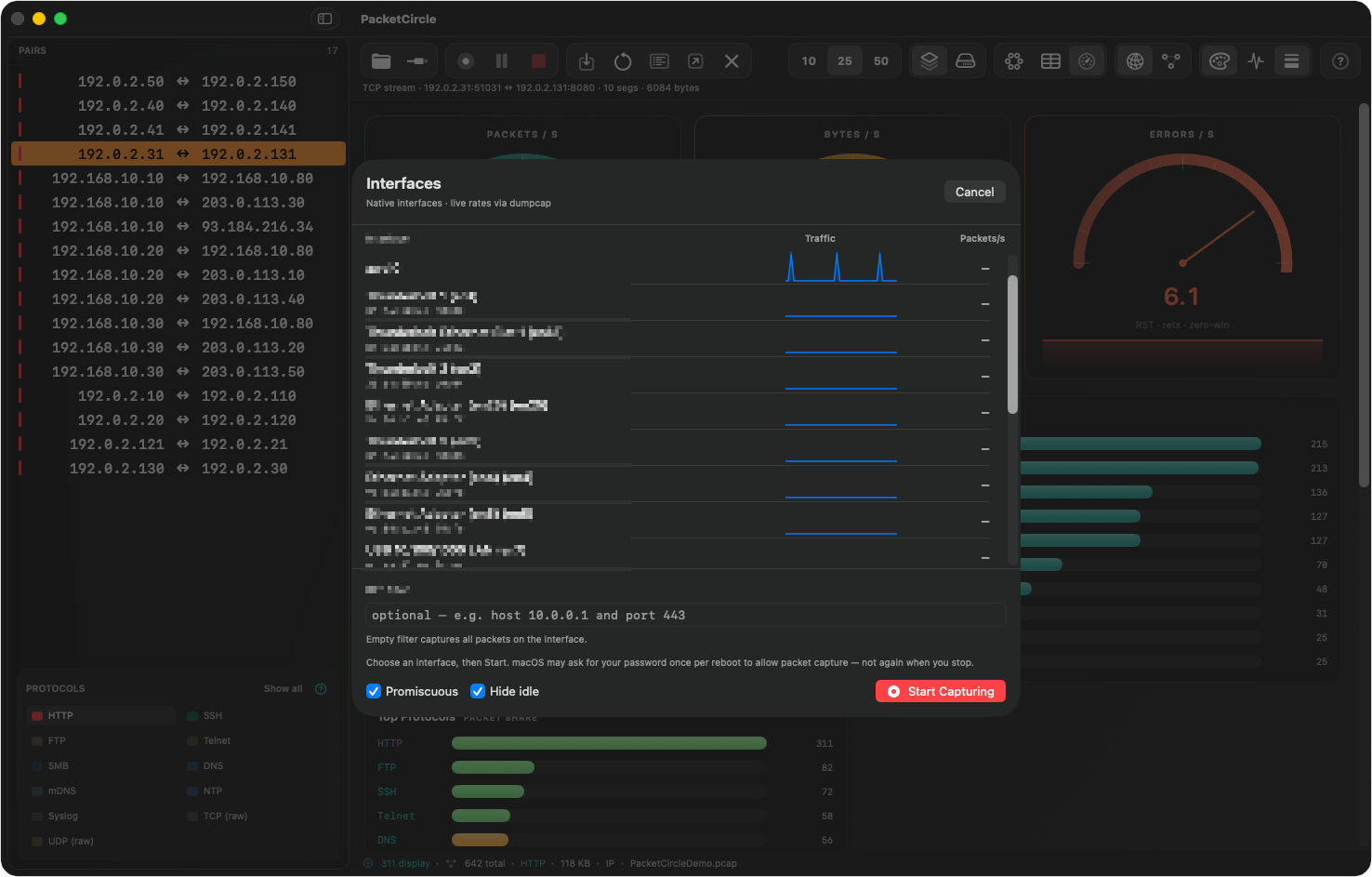Open help with the question mark toolbar icon
This screenshot has height=877, width=1372.
click(x=1340, y=61)
